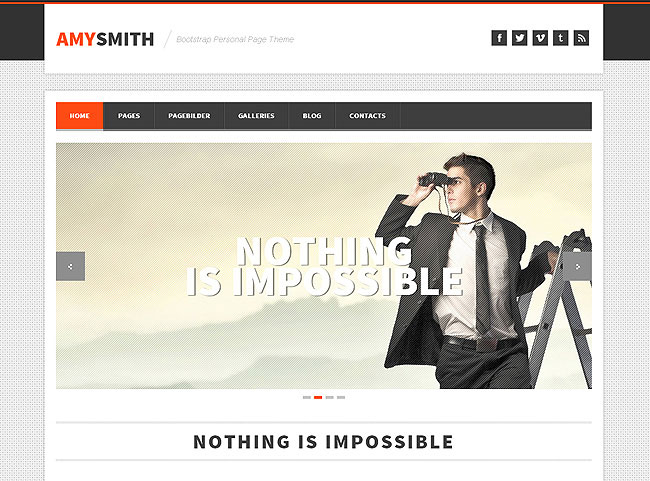The image size is (650, 481).
Task: Open the Pages menu item
Action: pyautogui.click(x=129, y=116)
